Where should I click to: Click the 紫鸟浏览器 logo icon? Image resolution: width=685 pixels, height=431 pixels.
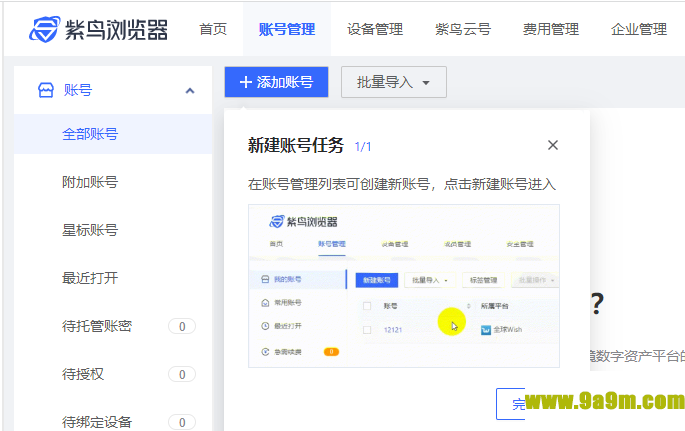(x=45, y=29)
